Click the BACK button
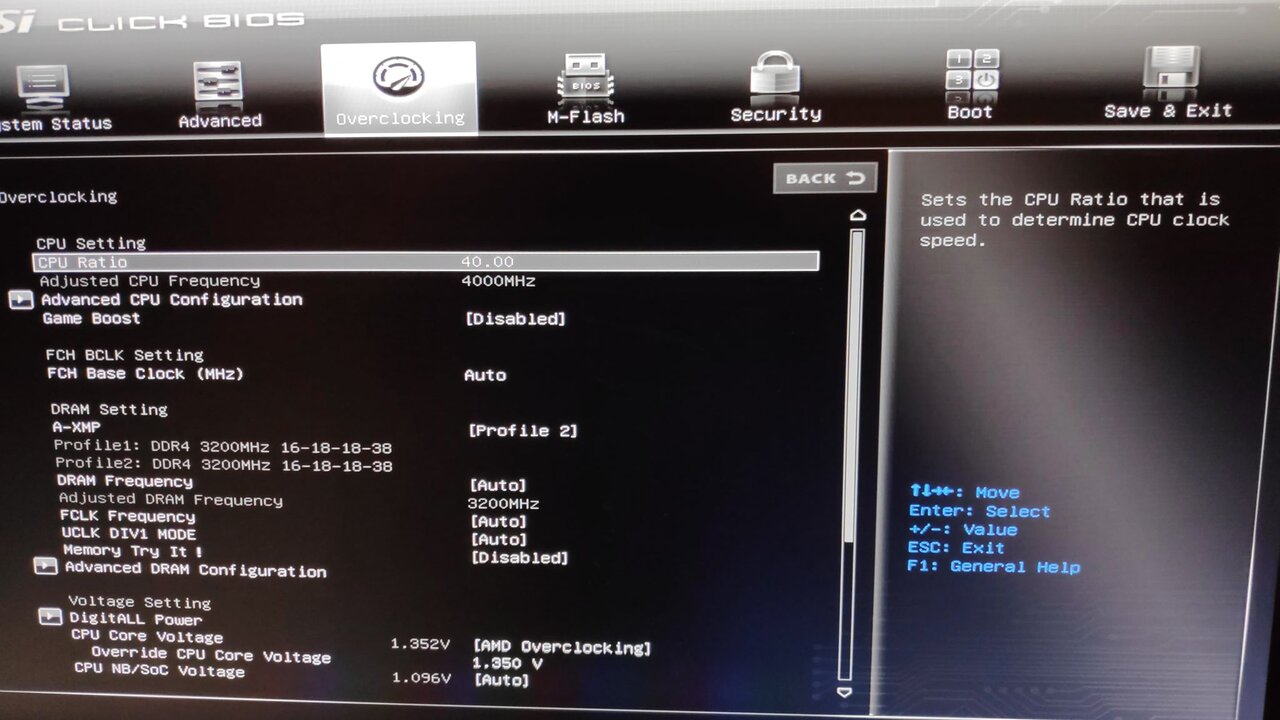Viewport: 1280px width, 720px height. coord(825,178)
